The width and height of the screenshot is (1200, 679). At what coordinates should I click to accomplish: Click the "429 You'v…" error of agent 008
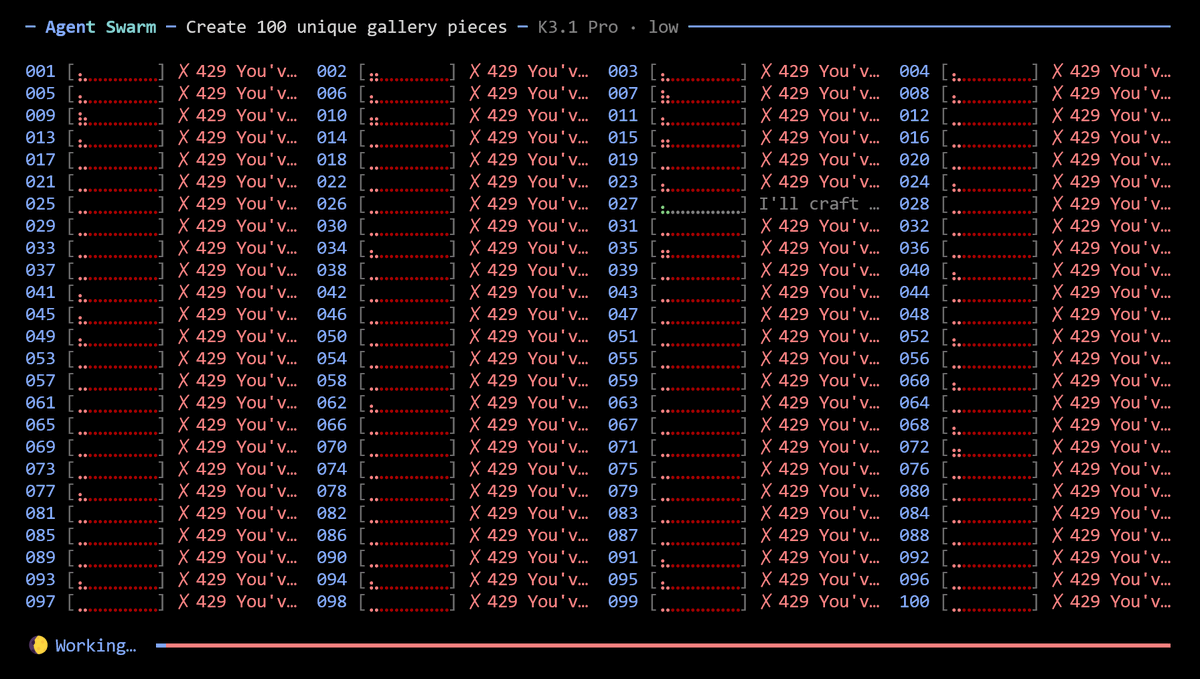1120,93
